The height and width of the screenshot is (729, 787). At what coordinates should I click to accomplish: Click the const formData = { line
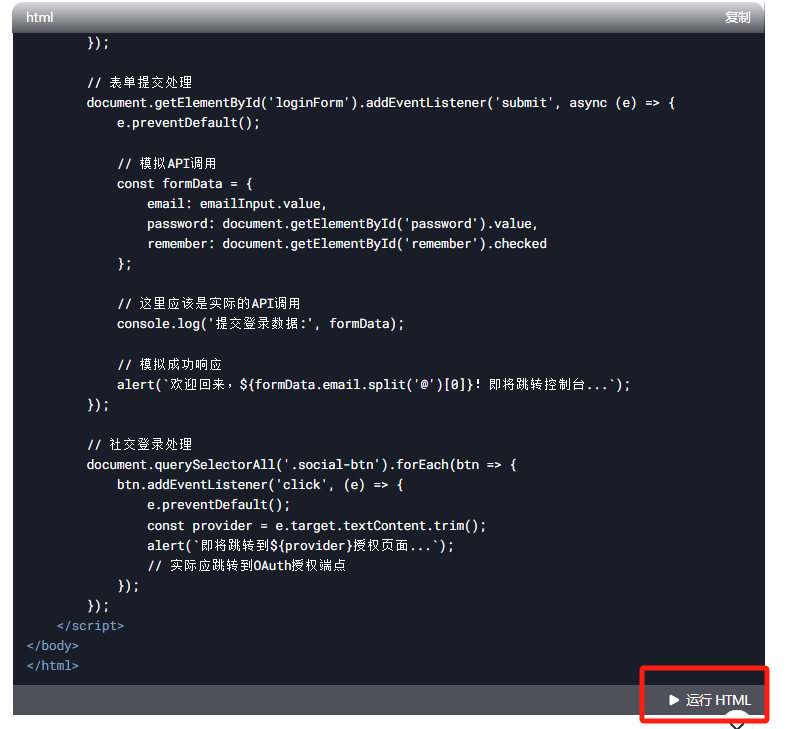tap(185, 184)
